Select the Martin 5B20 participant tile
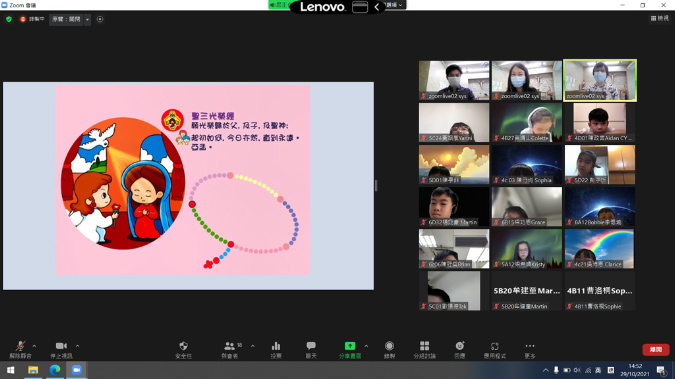The width and height of the screenshot is (675, 379). pyautogui.click(x=527, y=291)
